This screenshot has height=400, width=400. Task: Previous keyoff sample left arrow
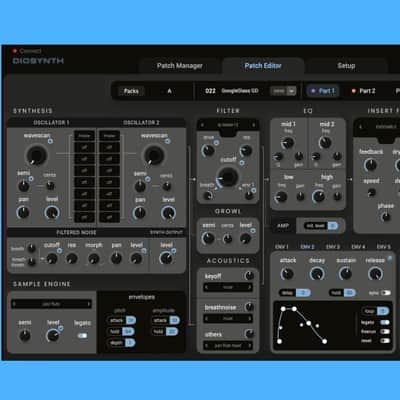click(x=207, y=287)
